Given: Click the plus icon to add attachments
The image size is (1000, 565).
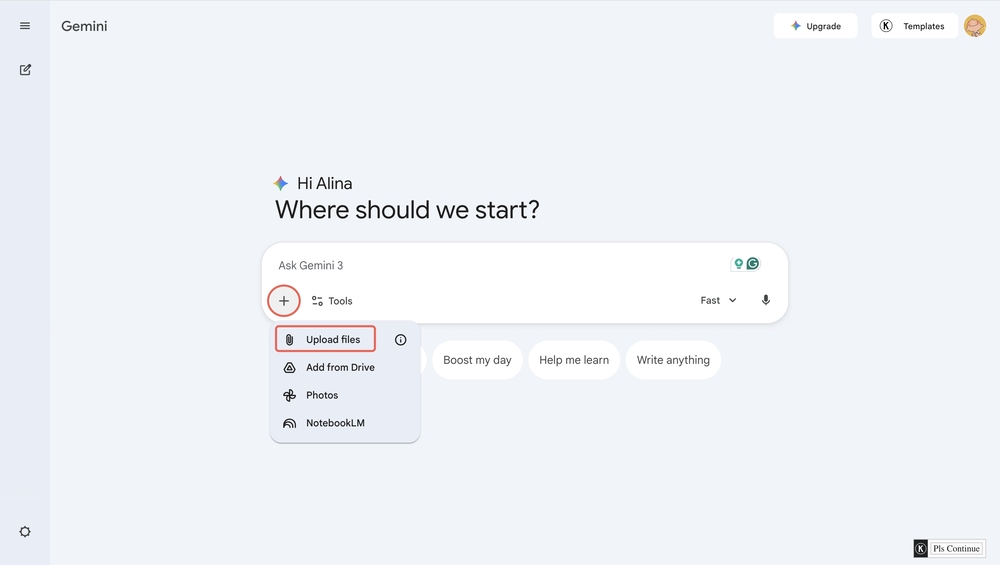Looking at the screenshot, I should [284, 301].
